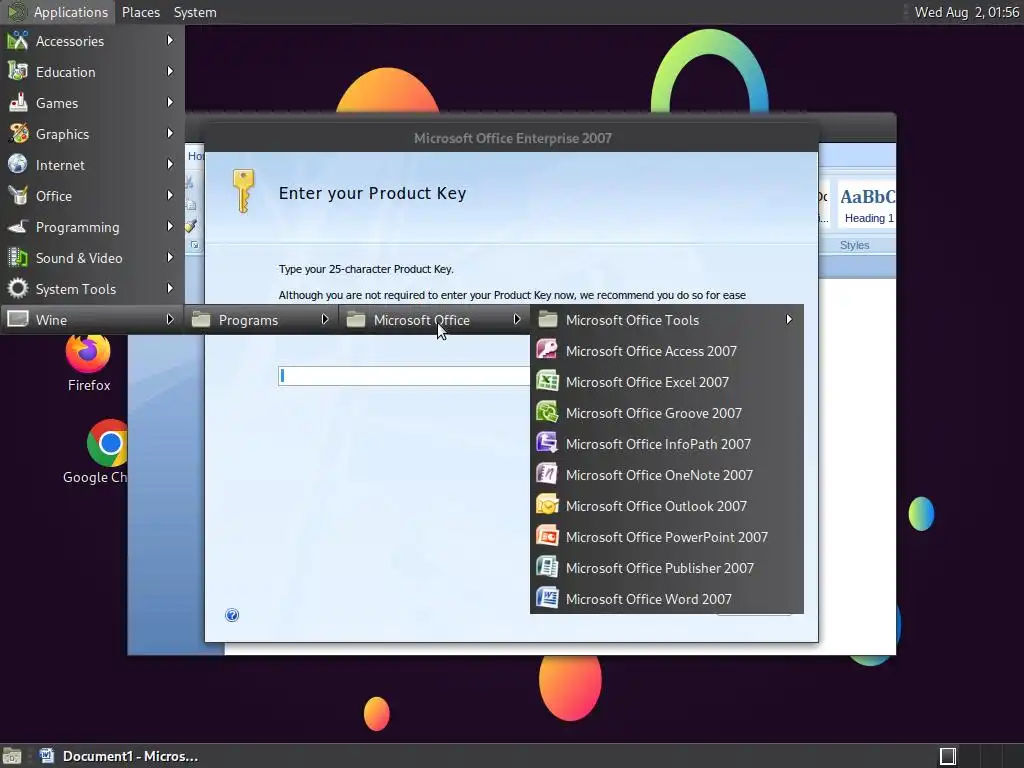This screenshot has height=768, width=1024.
Task: Click the Wine category icon
Action: coord(18,320)
